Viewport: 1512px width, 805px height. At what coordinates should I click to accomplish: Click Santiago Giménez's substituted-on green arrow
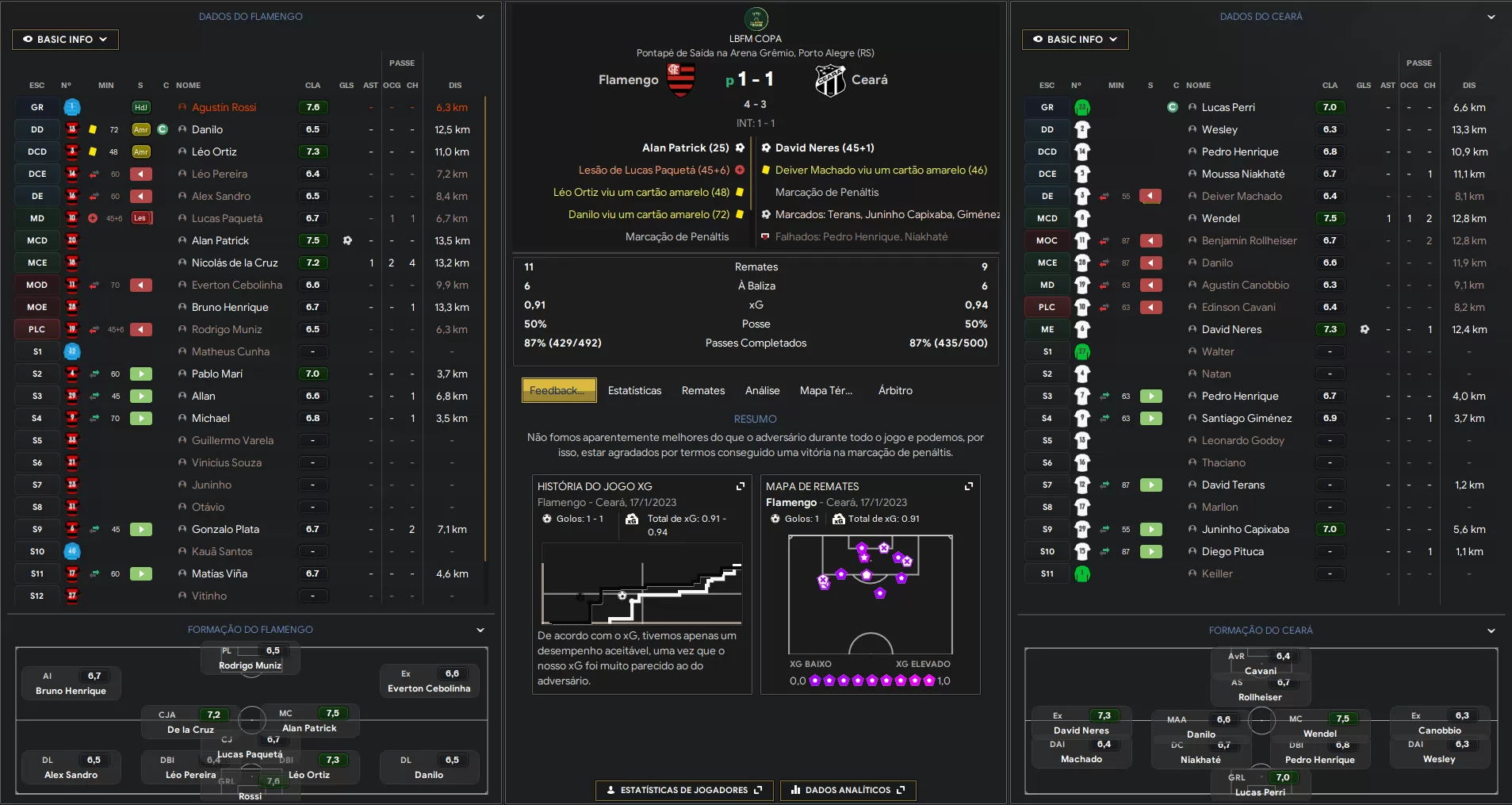[1150, 418]
